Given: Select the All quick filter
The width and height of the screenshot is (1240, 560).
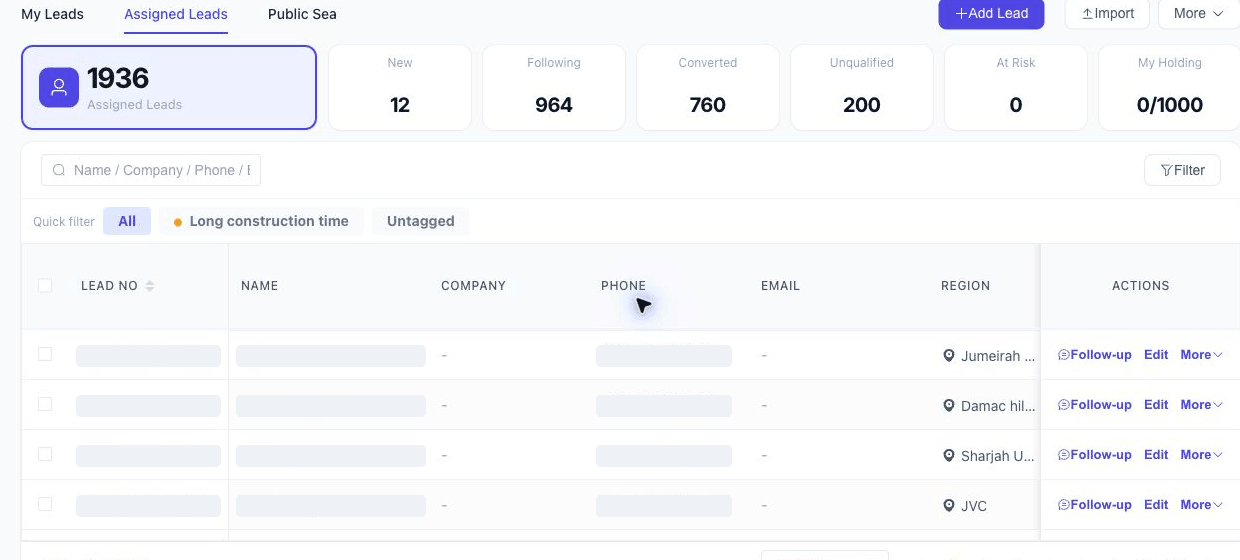Looking at the screenshot, I should (x=127, y=221).
